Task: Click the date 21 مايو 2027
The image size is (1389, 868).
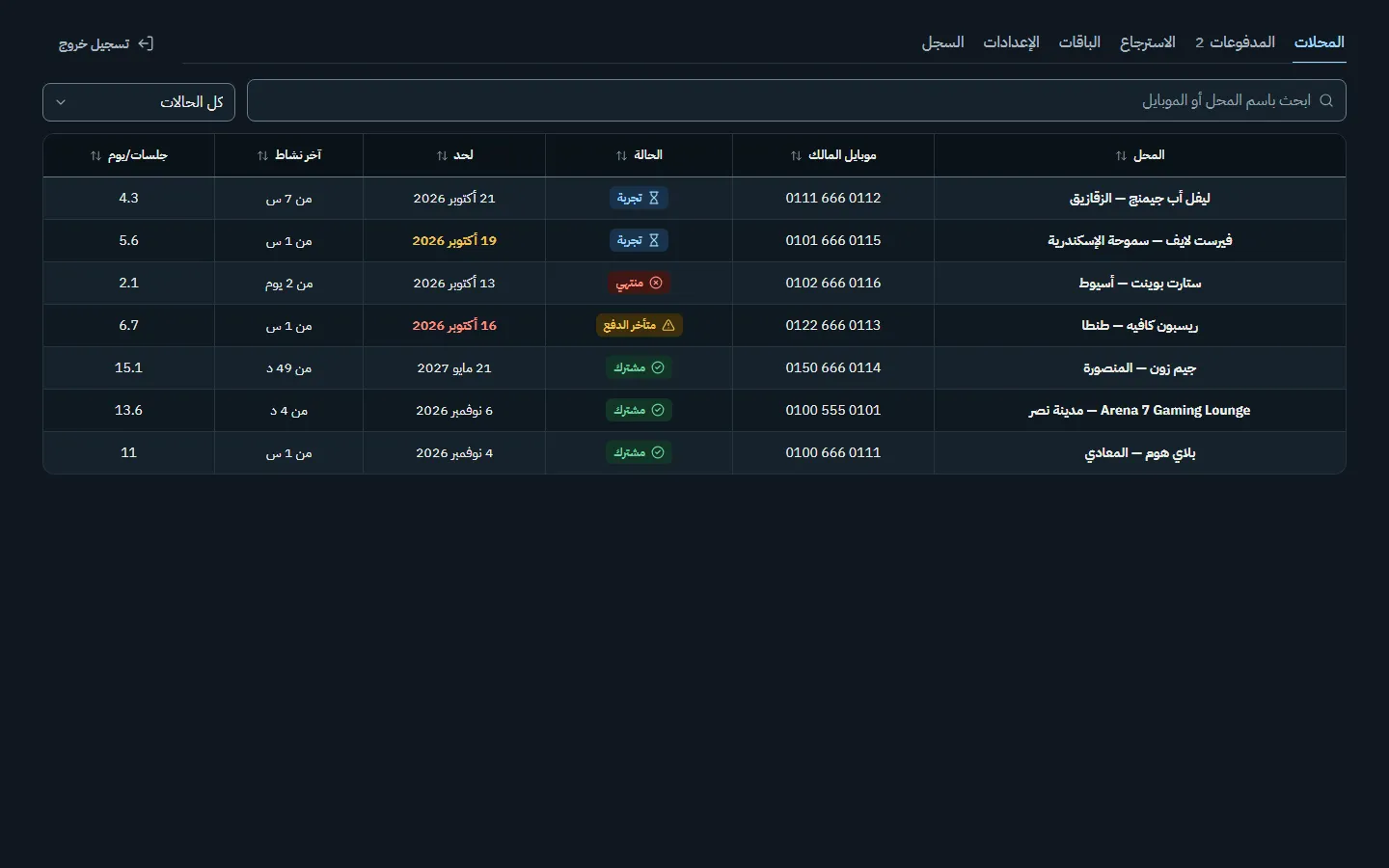Action: click(454, 368)
